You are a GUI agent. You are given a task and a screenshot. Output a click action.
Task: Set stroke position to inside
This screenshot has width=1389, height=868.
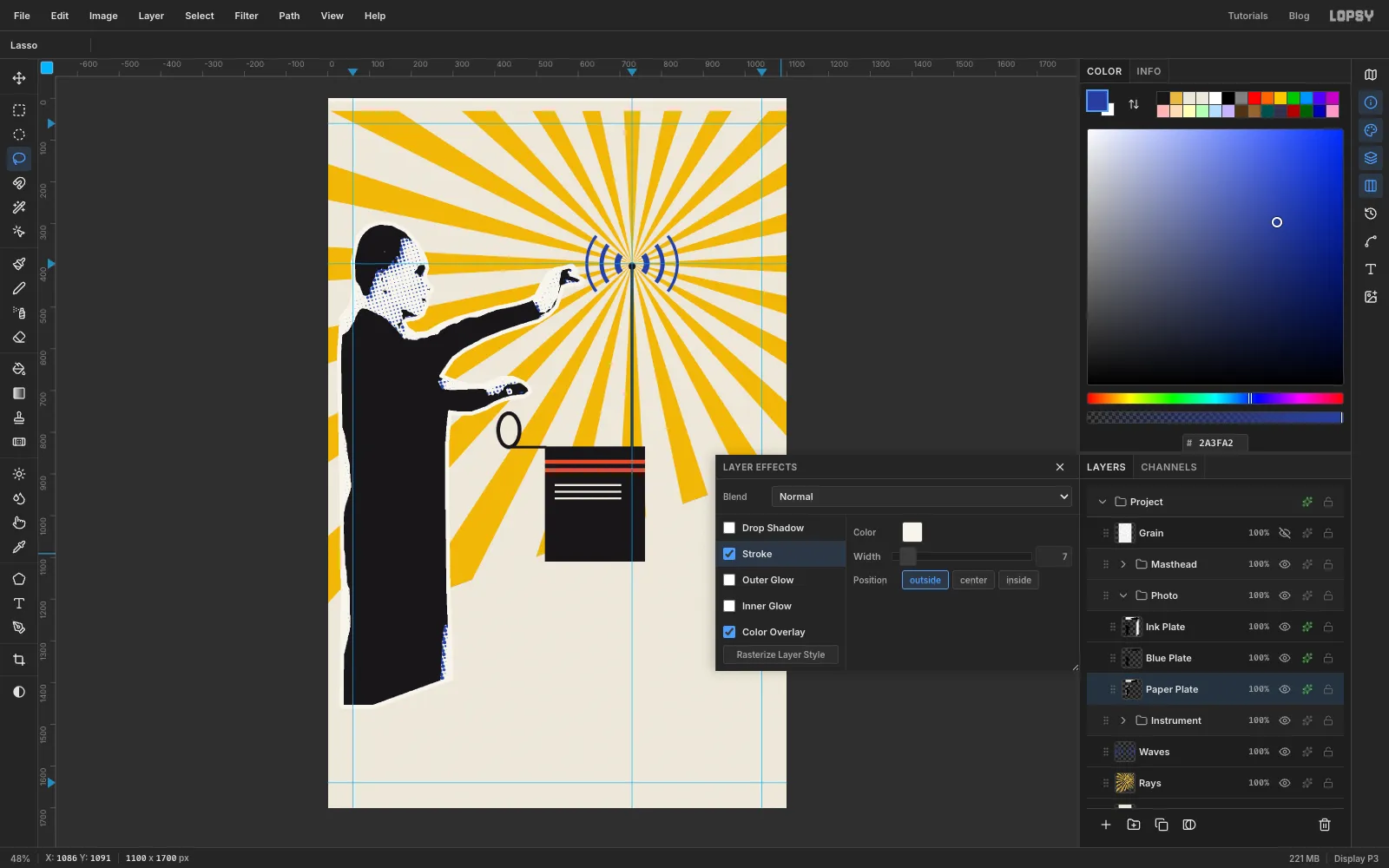(x=1018, y=580)
